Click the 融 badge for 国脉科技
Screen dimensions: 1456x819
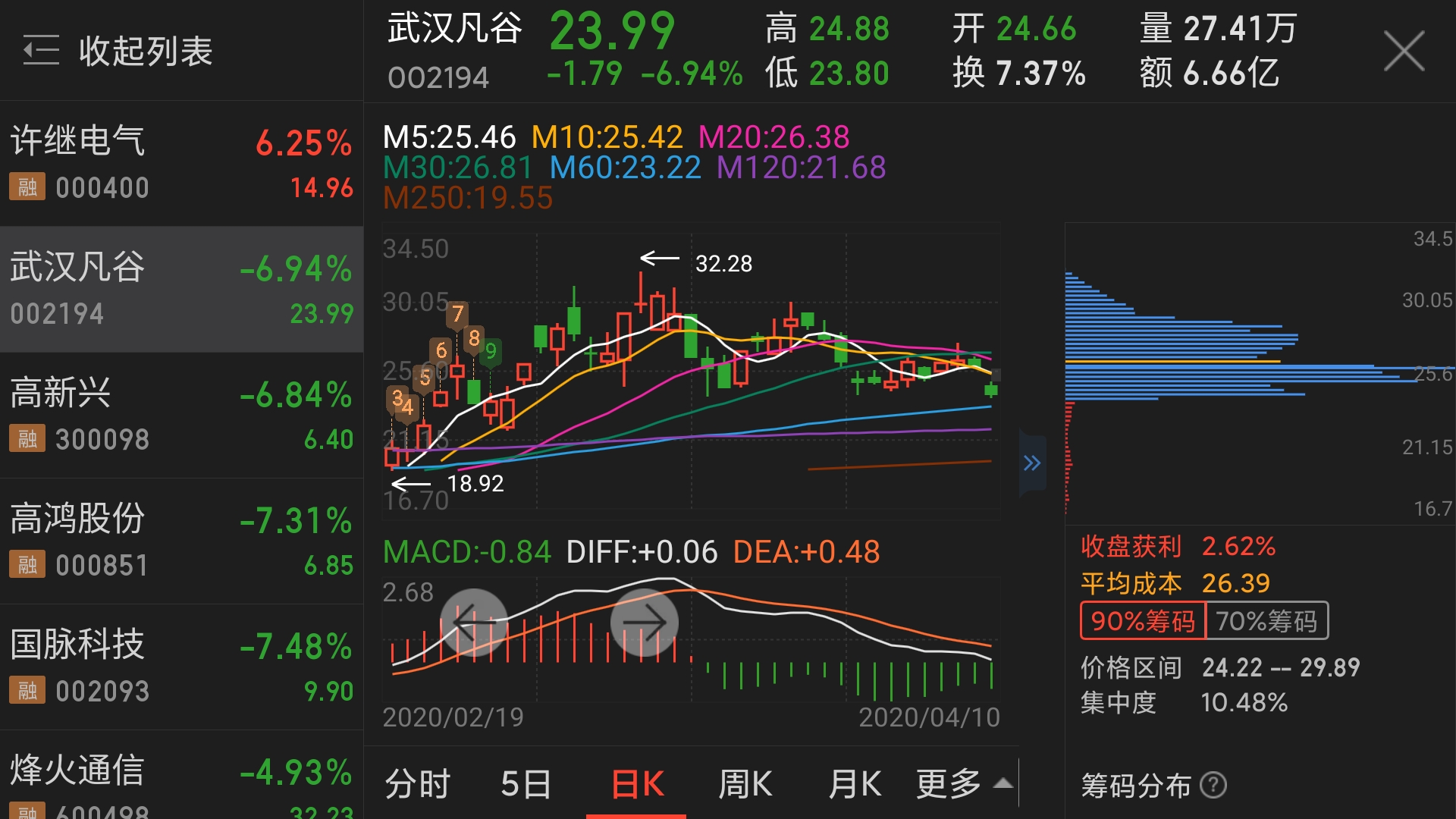[x=27, y=690]
